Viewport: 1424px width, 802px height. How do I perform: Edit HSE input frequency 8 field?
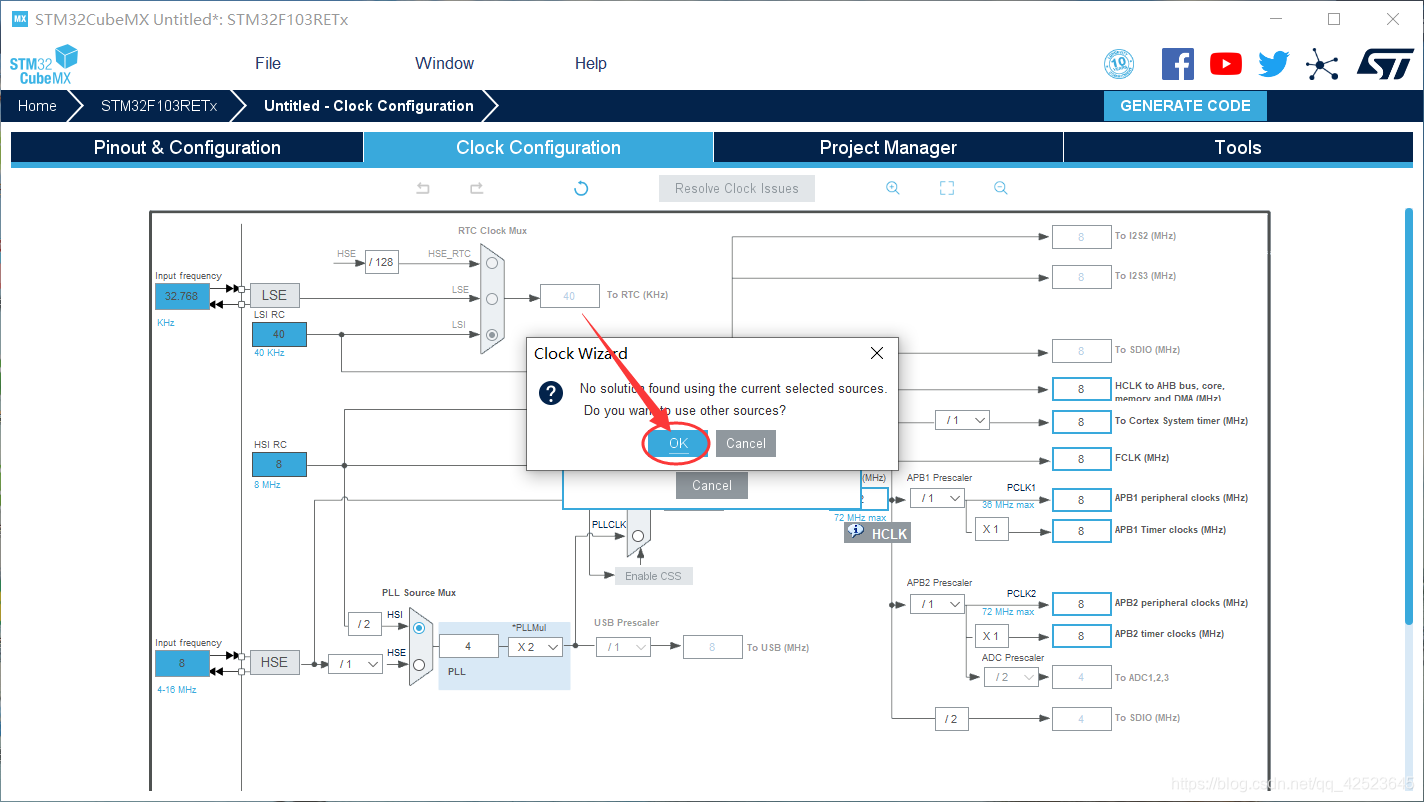coord(183,663)
